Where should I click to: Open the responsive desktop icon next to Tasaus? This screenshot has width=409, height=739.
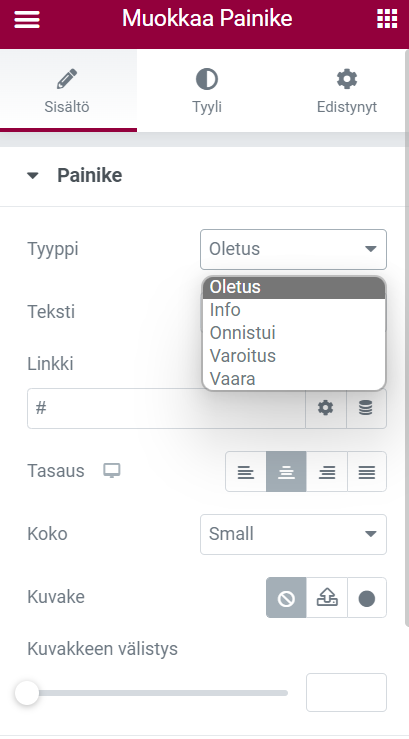(112, 471)
